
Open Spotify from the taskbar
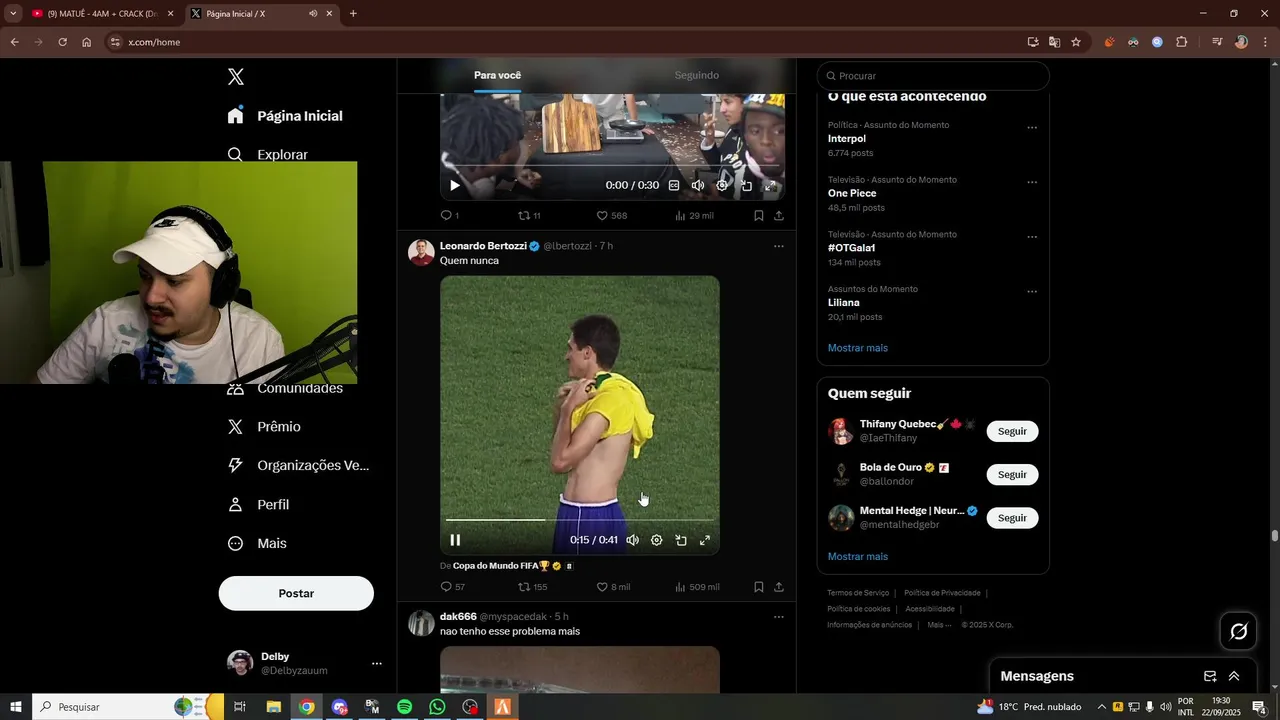pyautogui.click(x=405, y=707)
